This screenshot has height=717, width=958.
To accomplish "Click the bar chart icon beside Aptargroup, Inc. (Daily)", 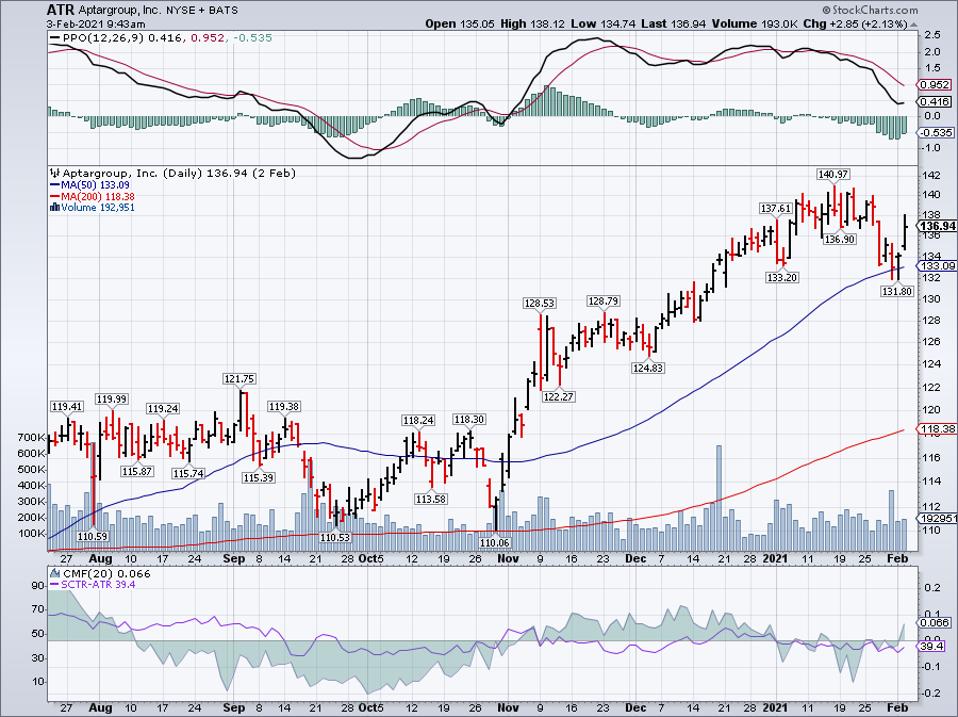I will 55,173.
